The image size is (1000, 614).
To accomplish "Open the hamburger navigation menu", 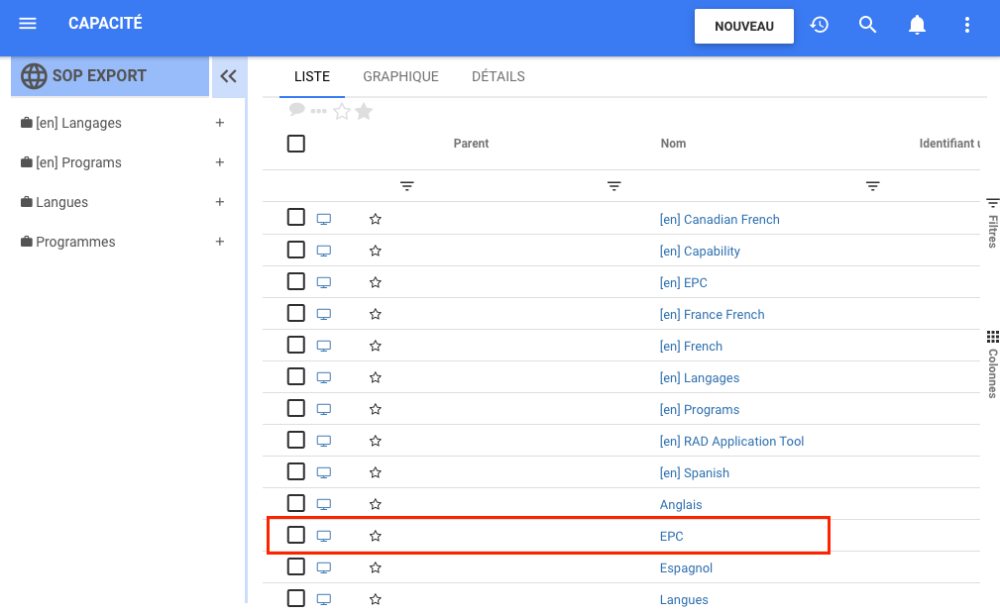I will click(x=28, y=24).
